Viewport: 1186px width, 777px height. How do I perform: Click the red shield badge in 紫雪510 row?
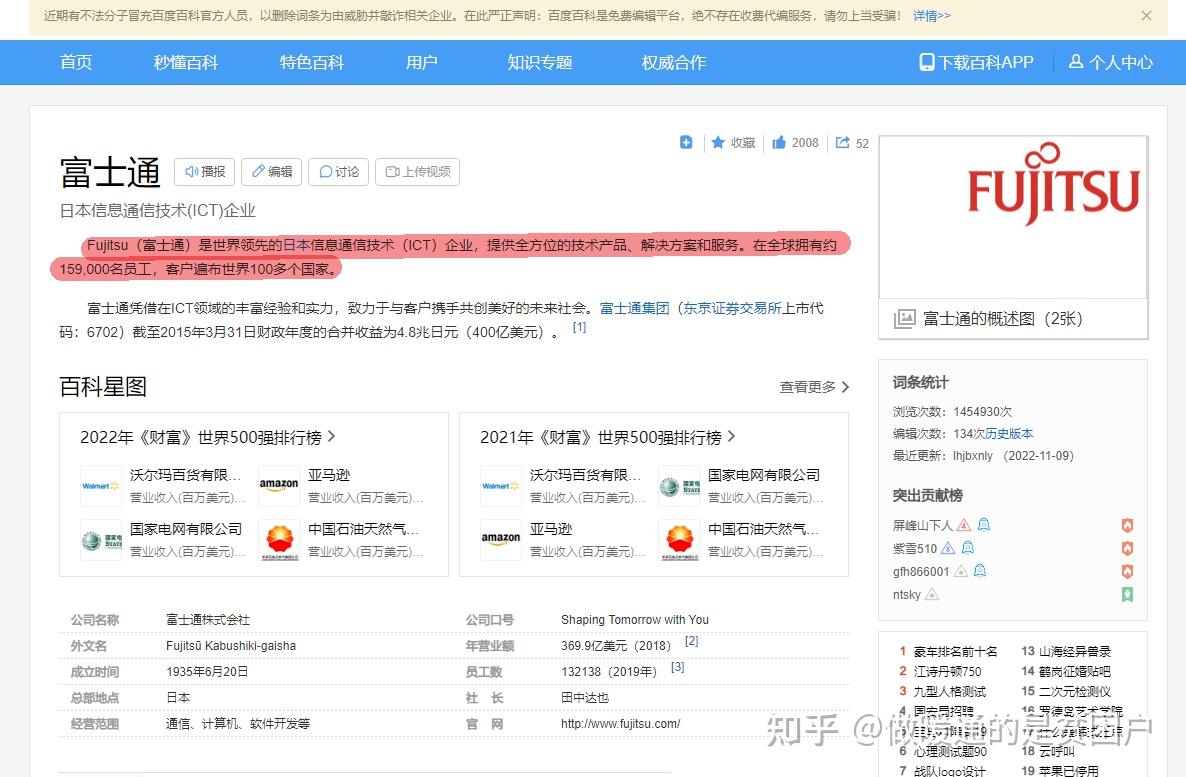pyautogui.click(x=1127, y=549)
